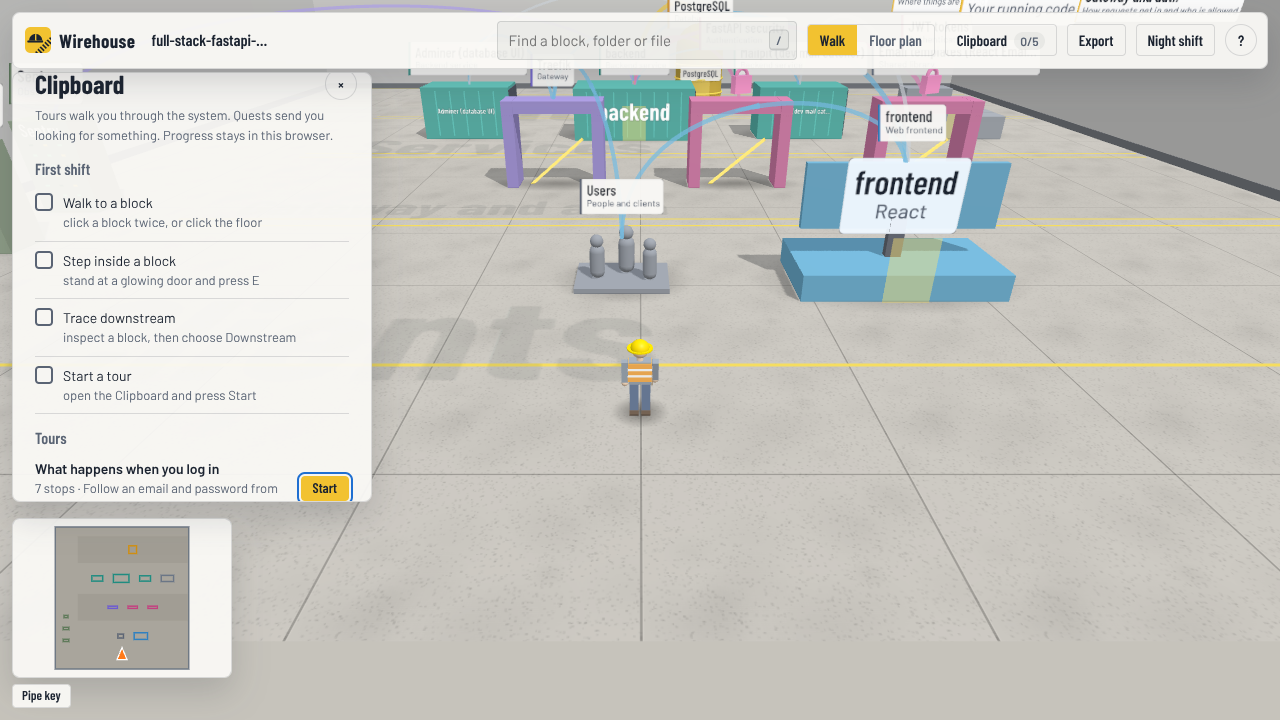Click the blue frontend block on the minimap

141,636
